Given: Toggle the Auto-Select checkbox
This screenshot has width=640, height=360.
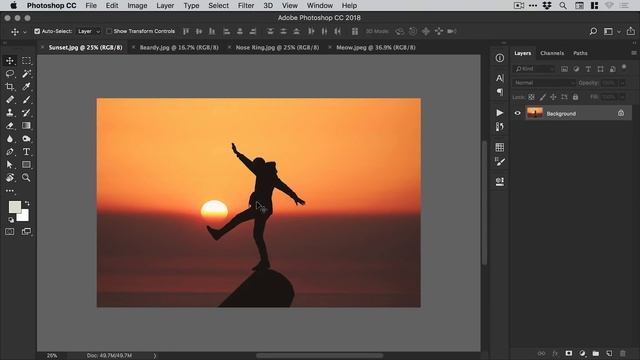Looking at the screenshot, I should (x=37, y=31).
